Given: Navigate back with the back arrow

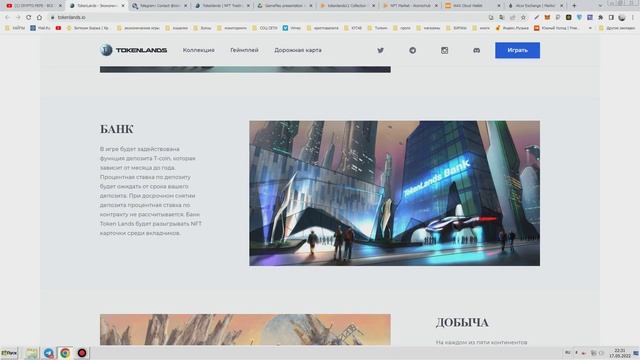Looking at the screenshot, I should pyautogui.click(x=7, y=17).
